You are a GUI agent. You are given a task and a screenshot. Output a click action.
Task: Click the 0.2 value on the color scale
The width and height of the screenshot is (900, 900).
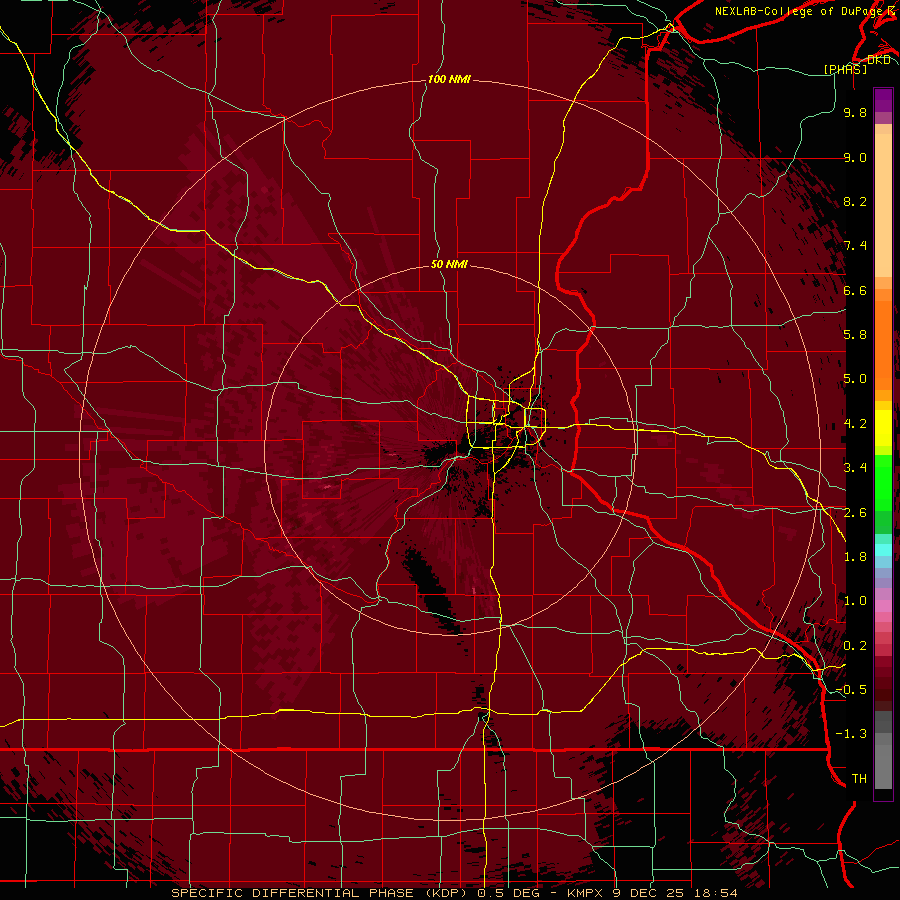855,646
